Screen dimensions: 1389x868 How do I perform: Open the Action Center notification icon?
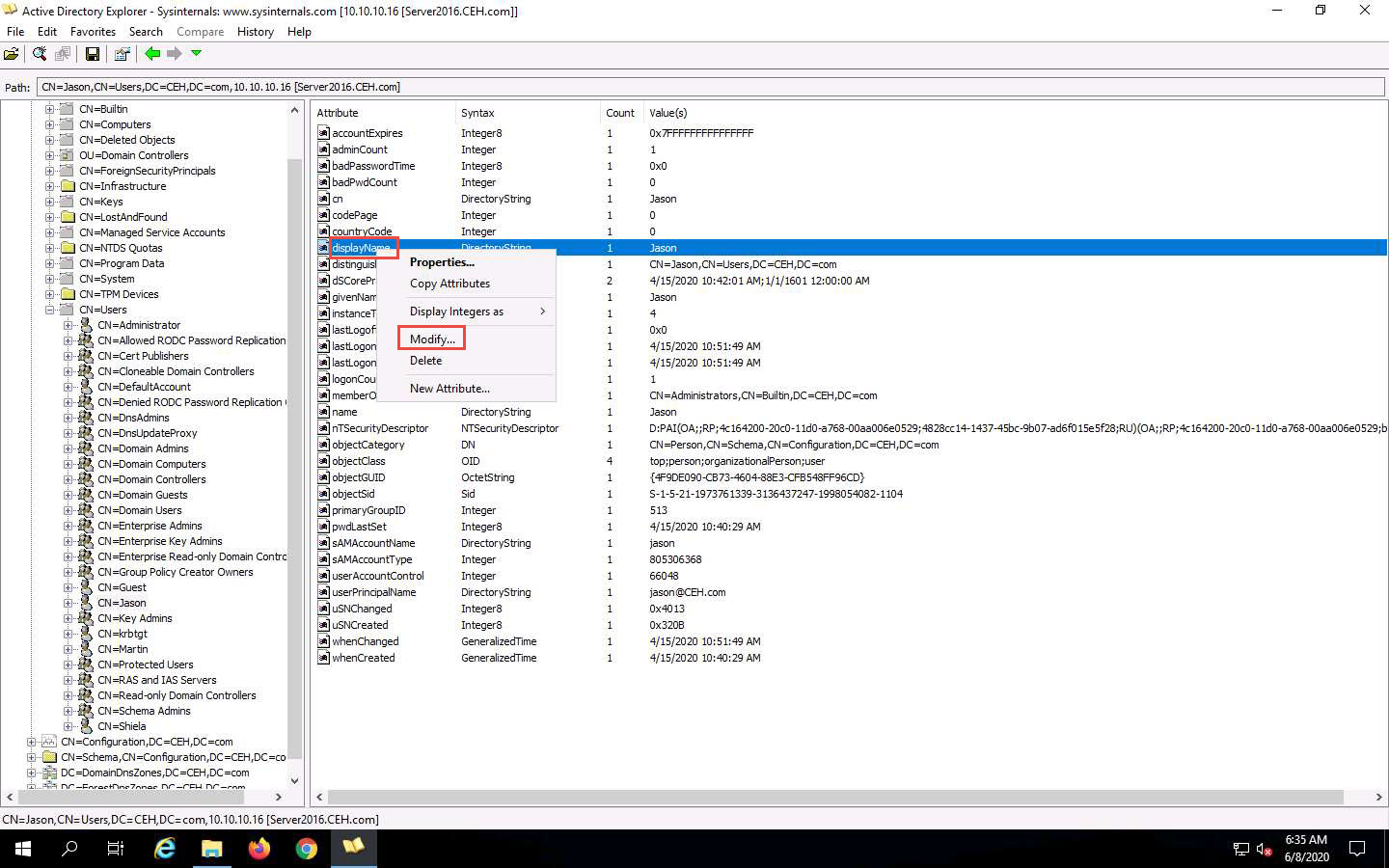click(x=1357, y=849)
